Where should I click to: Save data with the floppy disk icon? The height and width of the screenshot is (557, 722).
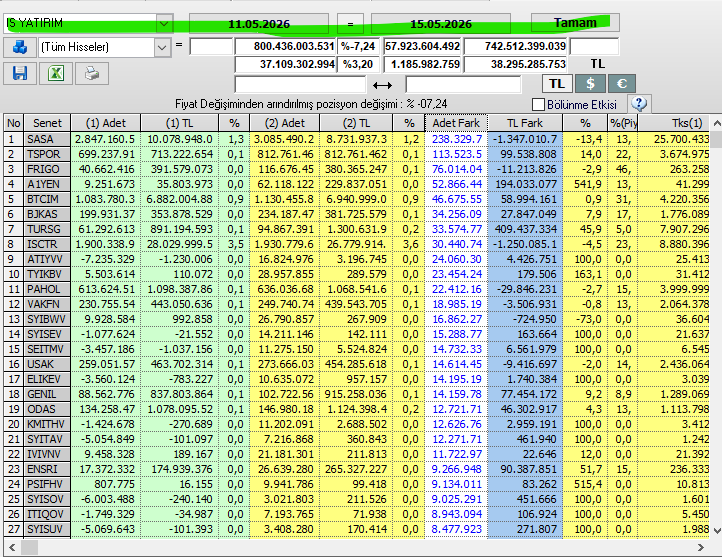pos(20,74)
